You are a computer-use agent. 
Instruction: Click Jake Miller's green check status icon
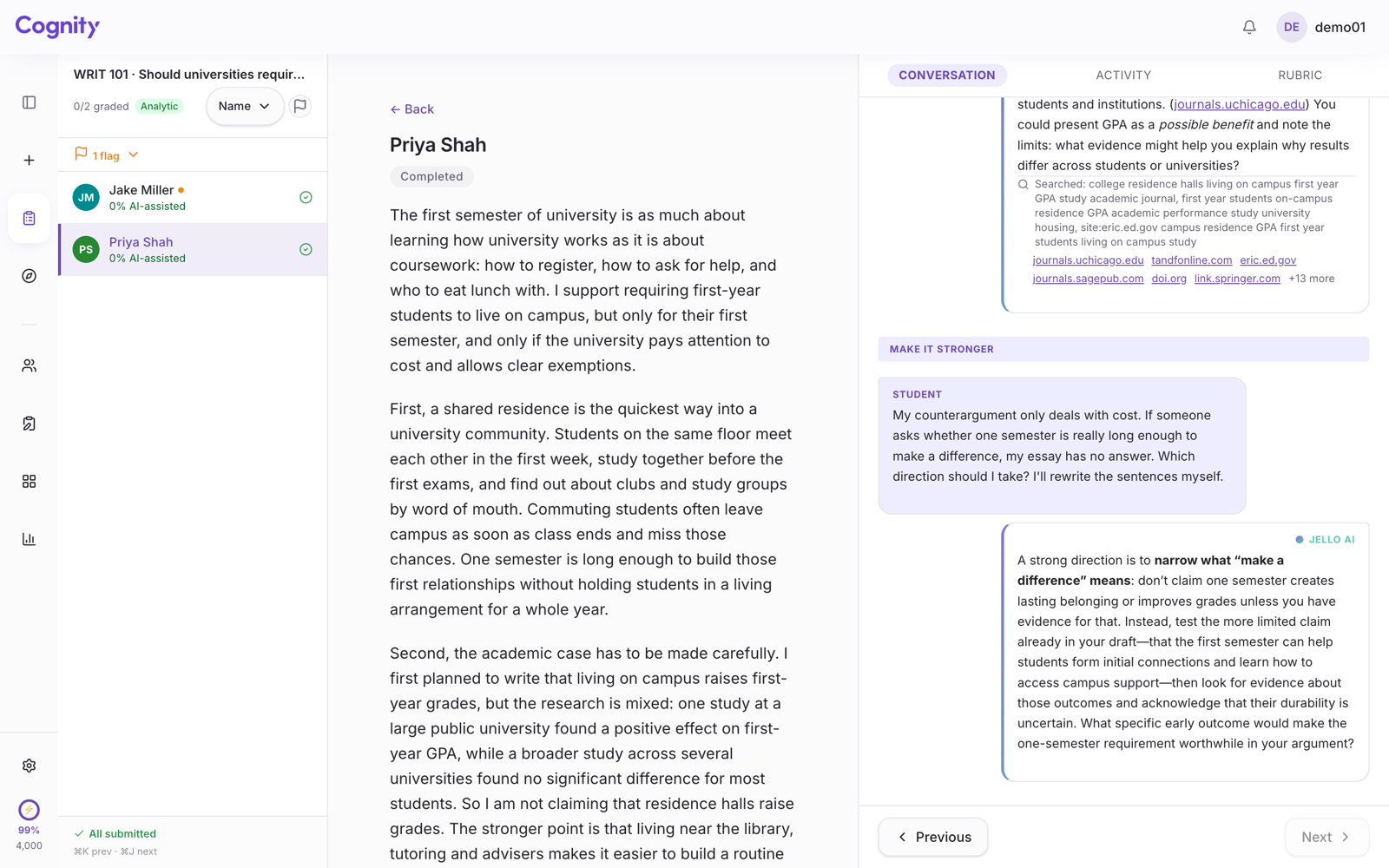pyautogui.click(x=306, y=197)
